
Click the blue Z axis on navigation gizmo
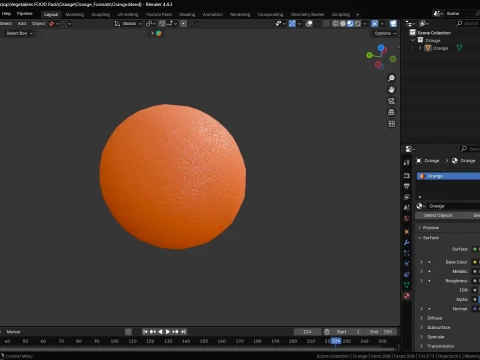pyautogui.click(x=381, y=48)
